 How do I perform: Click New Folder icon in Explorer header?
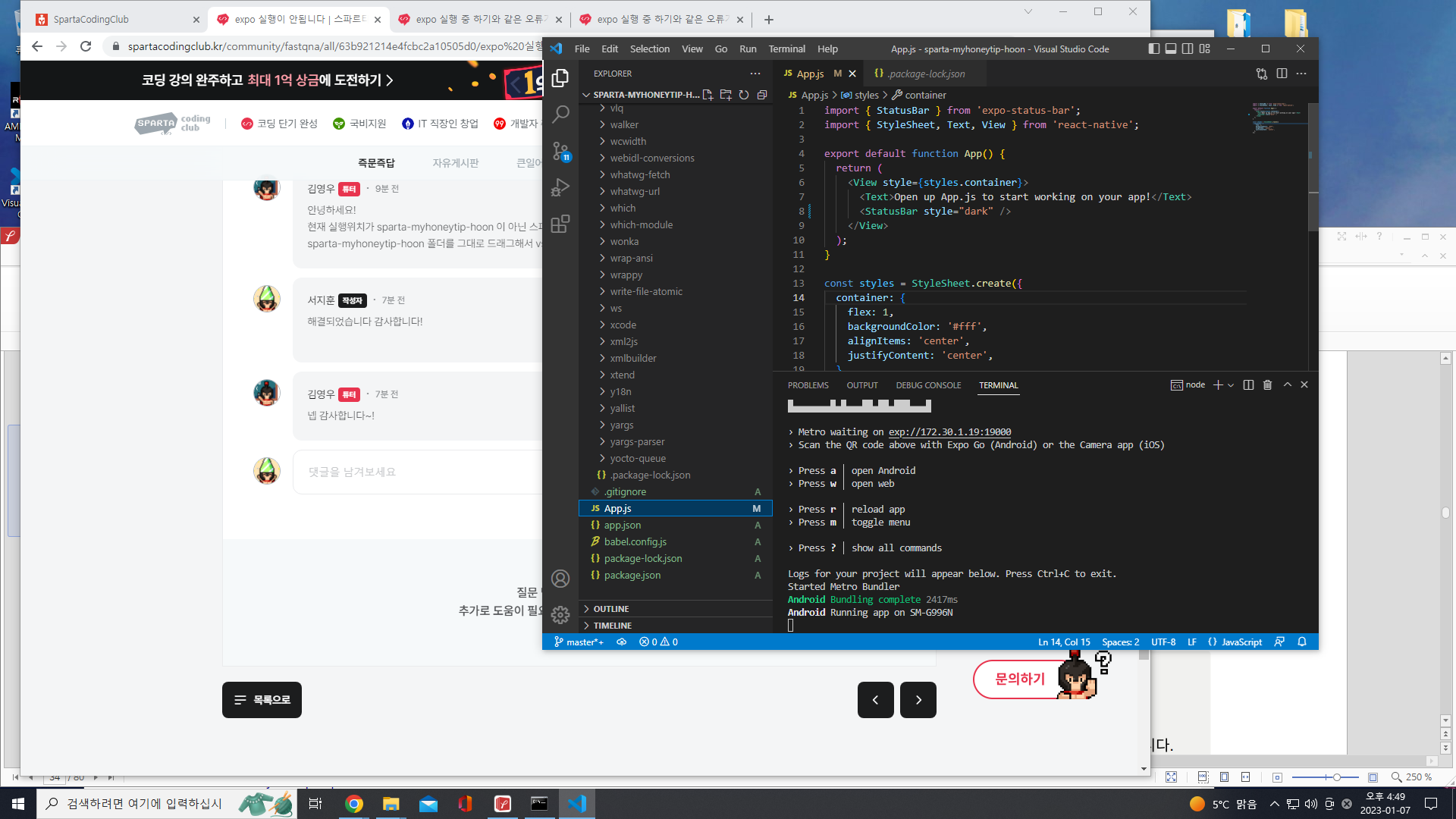pyautogui.click(x=726, y=95)
